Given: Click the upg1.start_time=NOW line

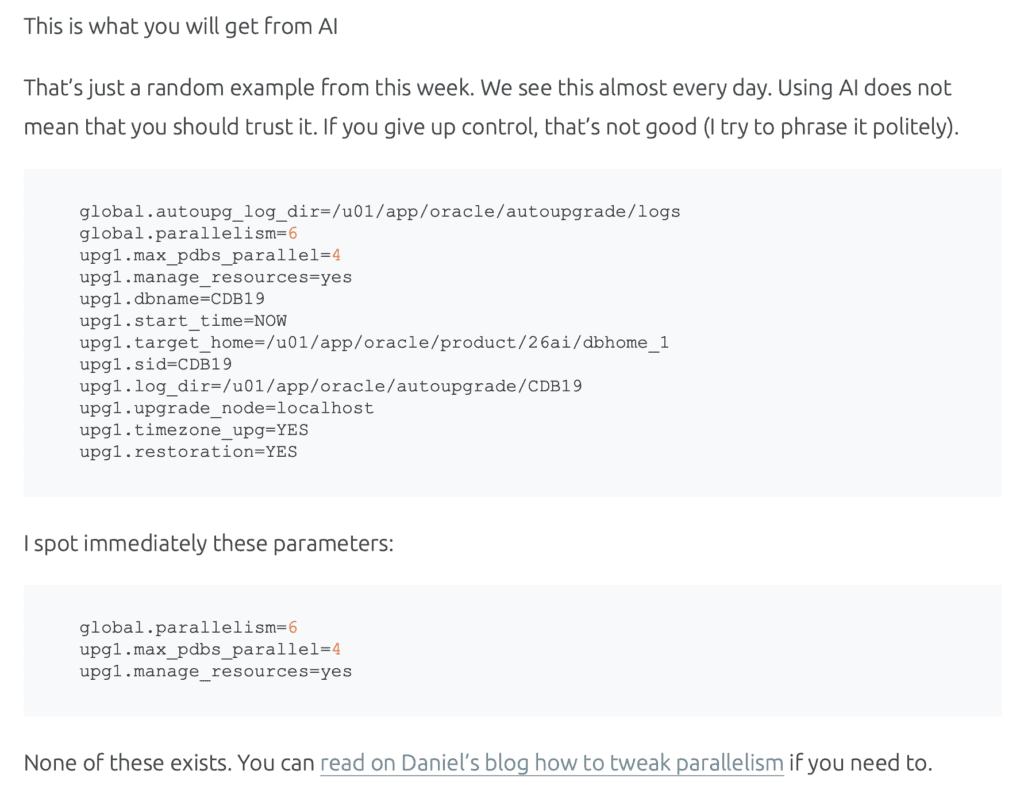Looking at the screenshot, I should tap(183, 321).
